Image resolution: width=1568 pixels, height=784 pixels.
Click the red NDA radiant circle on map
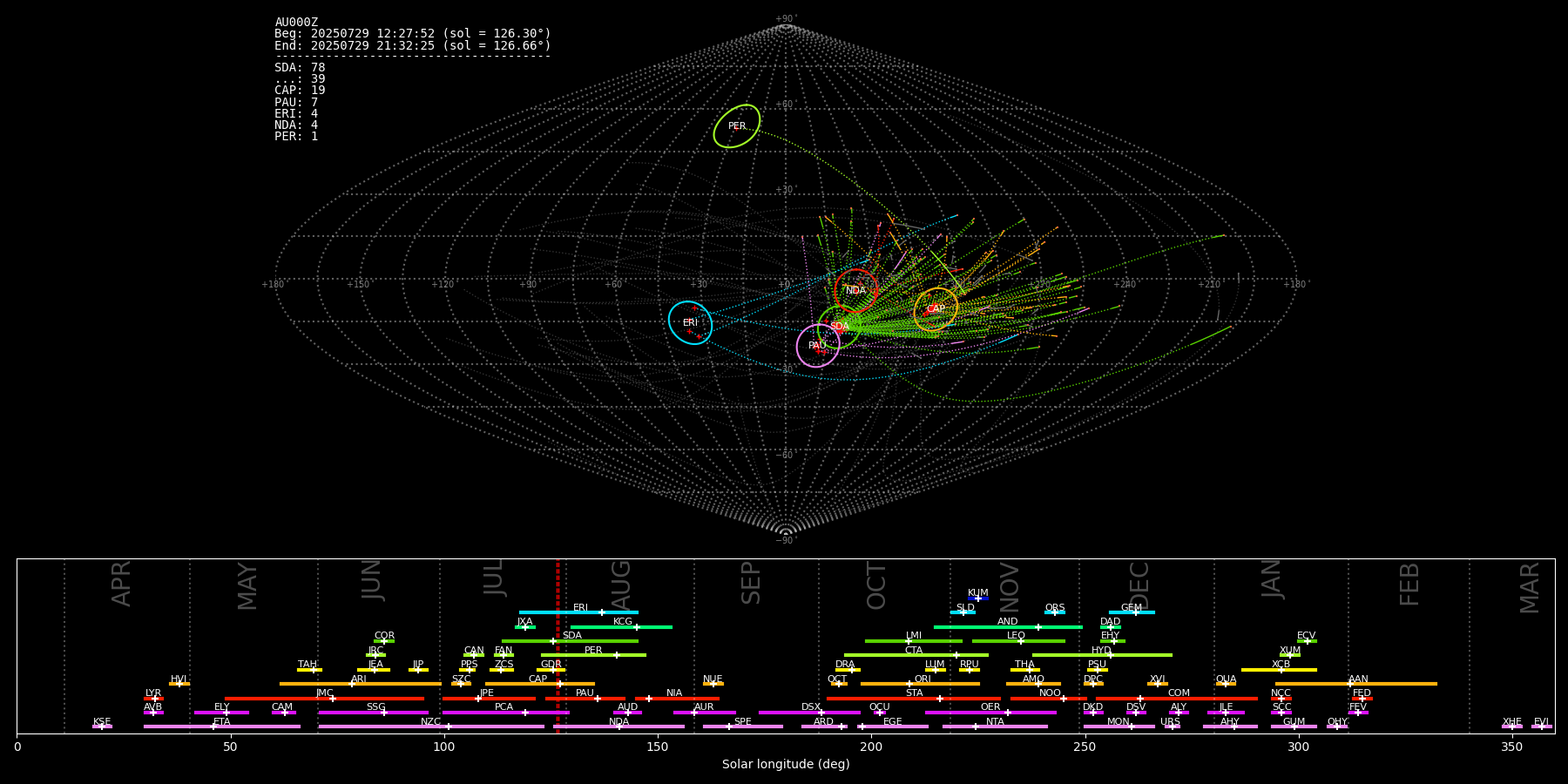point(856,291)
